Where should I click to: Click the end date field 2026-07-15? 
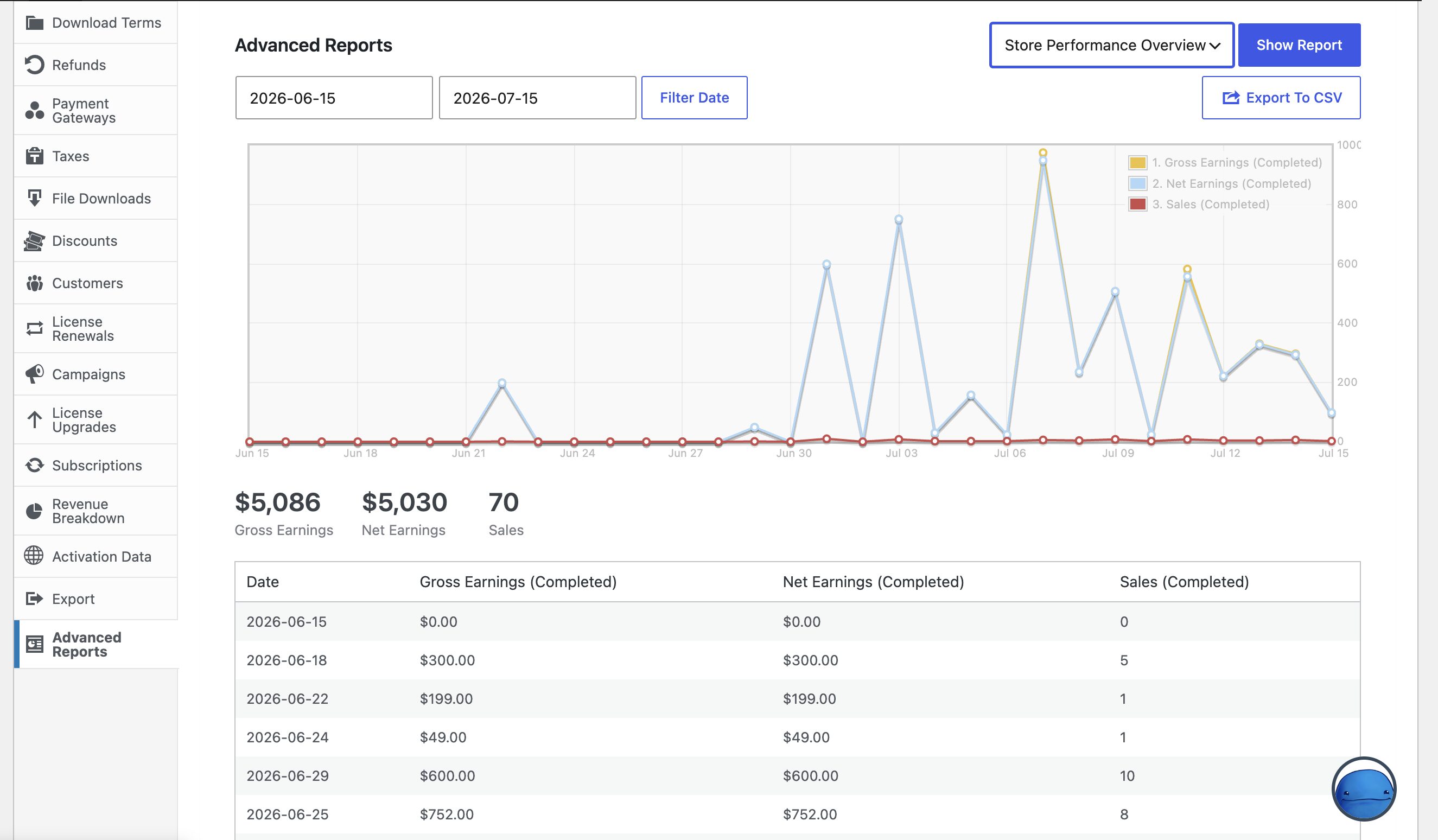538,98
